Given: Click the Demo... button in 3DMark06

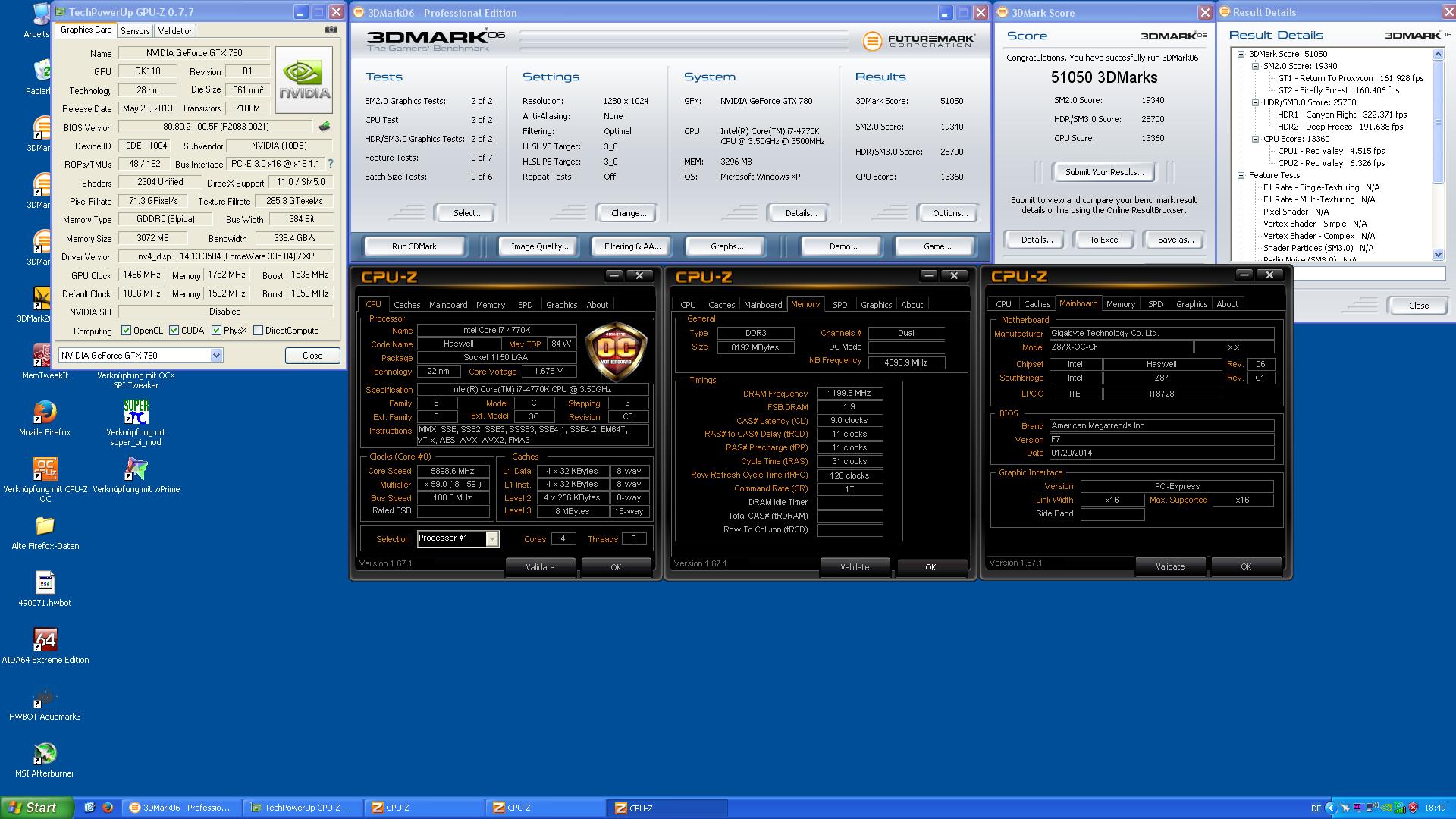Looking at the screenshot, I should (x=843, y=246).
